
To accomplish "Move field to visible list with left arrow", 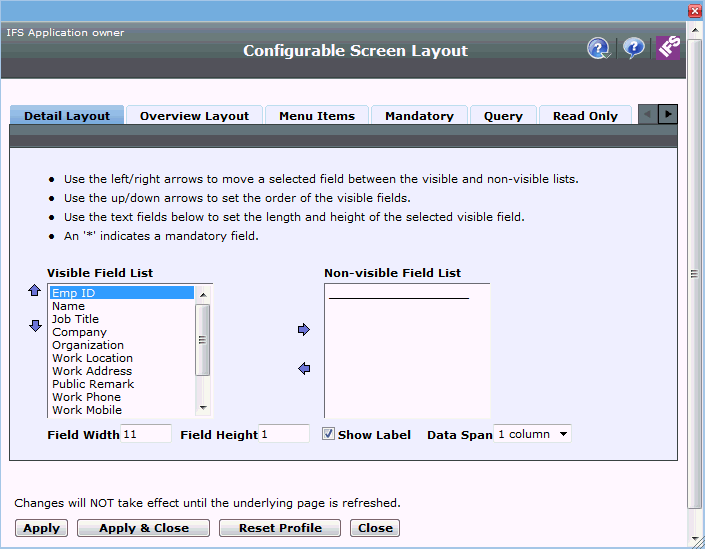I will coord(304,368).
